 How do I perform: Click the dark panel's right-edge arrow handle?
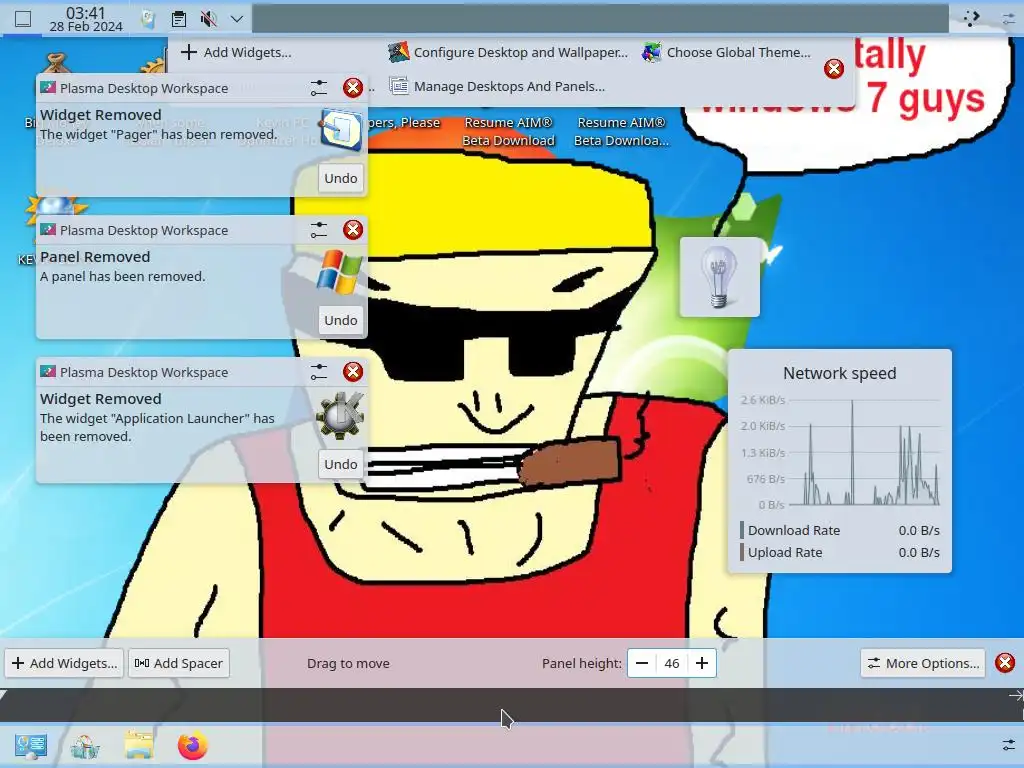point(1016,696)
